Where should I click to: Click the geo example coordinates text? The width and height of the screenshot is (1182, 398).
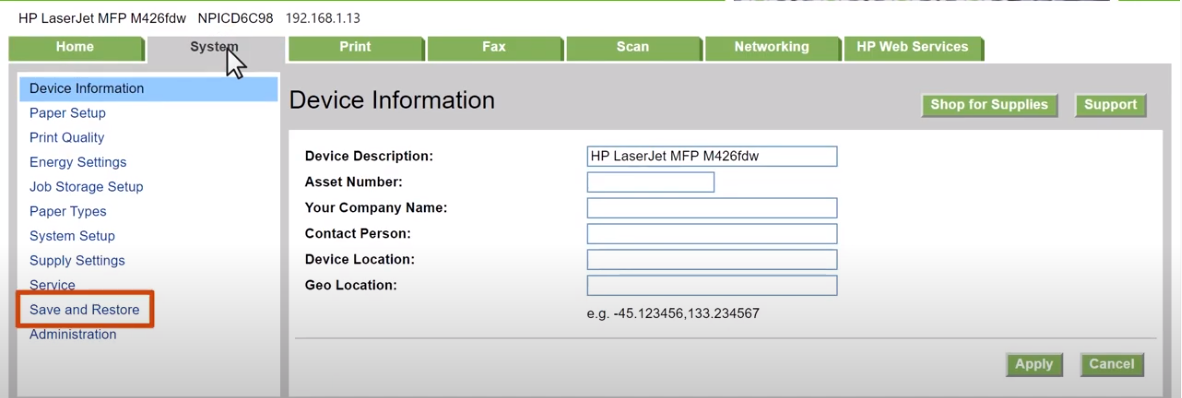(x=672, y=313)
